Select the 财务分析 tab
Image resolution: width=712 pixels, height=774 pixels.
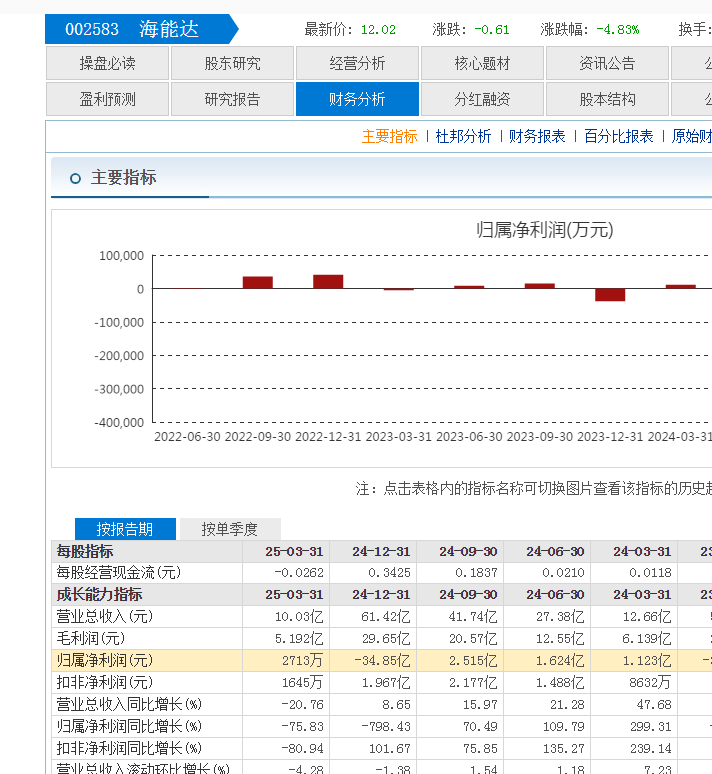357,99
